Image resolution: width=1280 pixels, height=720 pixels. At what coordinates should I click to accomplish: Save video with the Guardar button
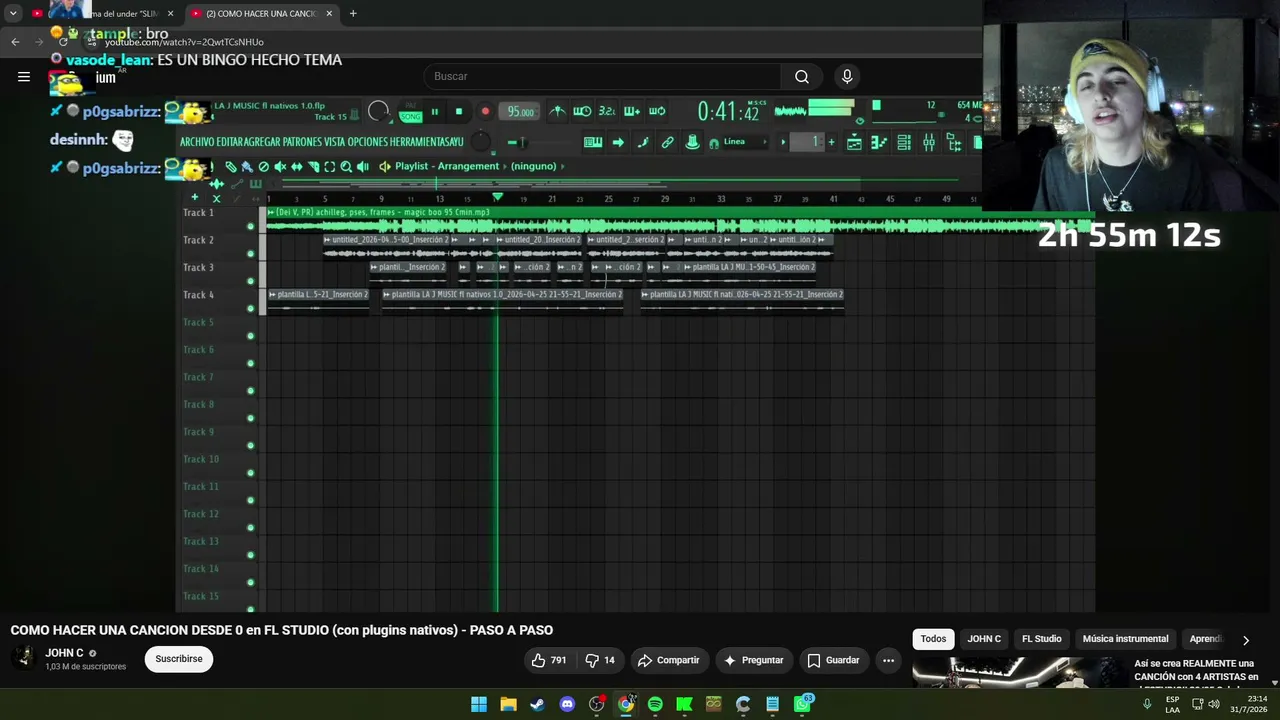coord(833,660)
